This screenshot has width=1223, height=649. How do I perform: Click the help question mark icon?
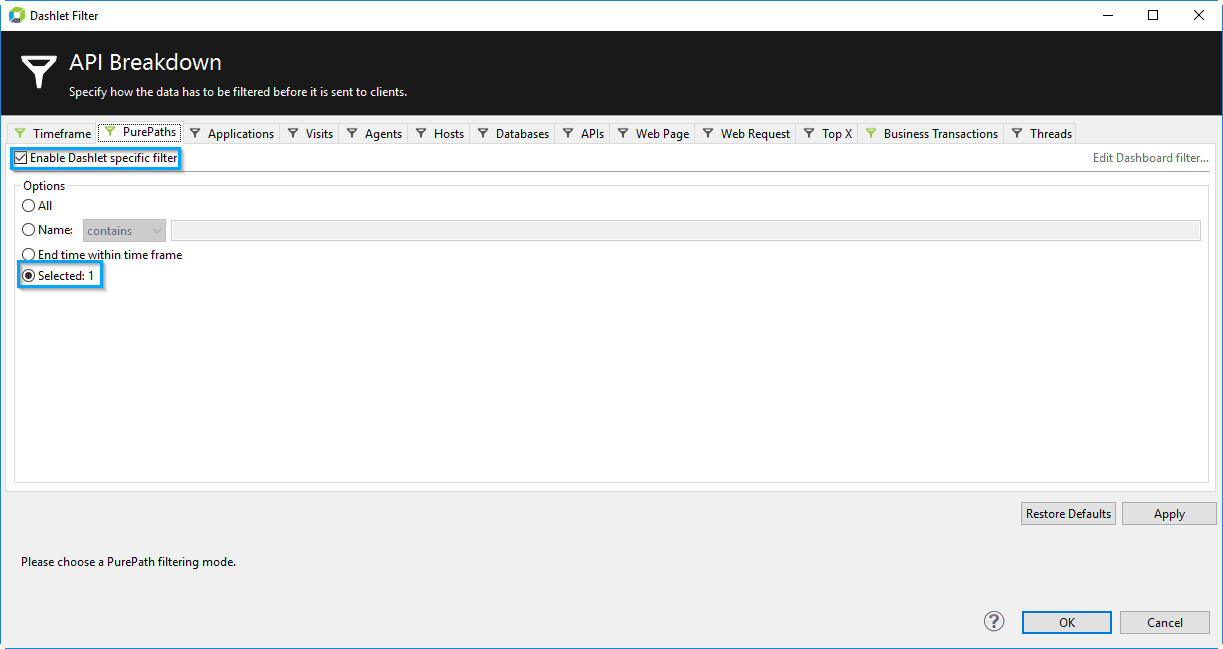point(993,622)
